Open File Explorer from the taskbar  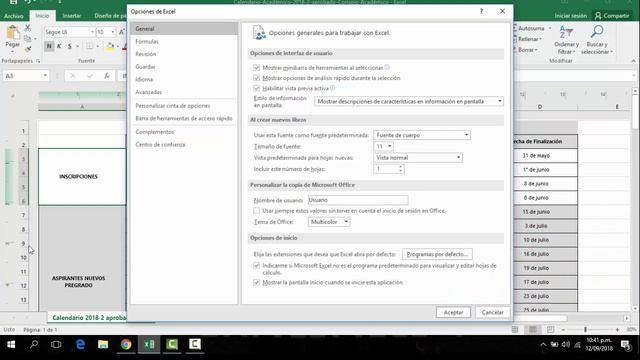(103, 345)
